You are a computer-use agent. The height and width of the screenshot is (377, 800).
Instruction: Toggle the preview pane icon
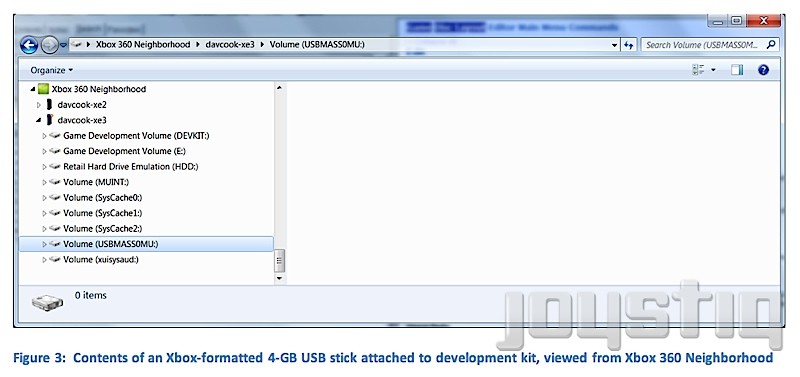[x=737, y=70]
